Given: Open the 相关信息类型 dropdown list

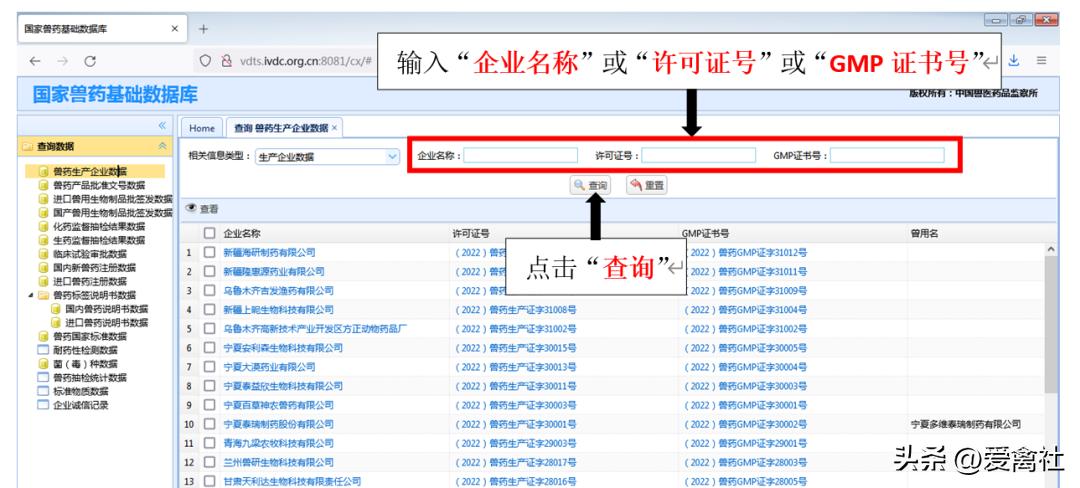Looking at the screenshot, I should pyautogui.click(x=393, y=156).
